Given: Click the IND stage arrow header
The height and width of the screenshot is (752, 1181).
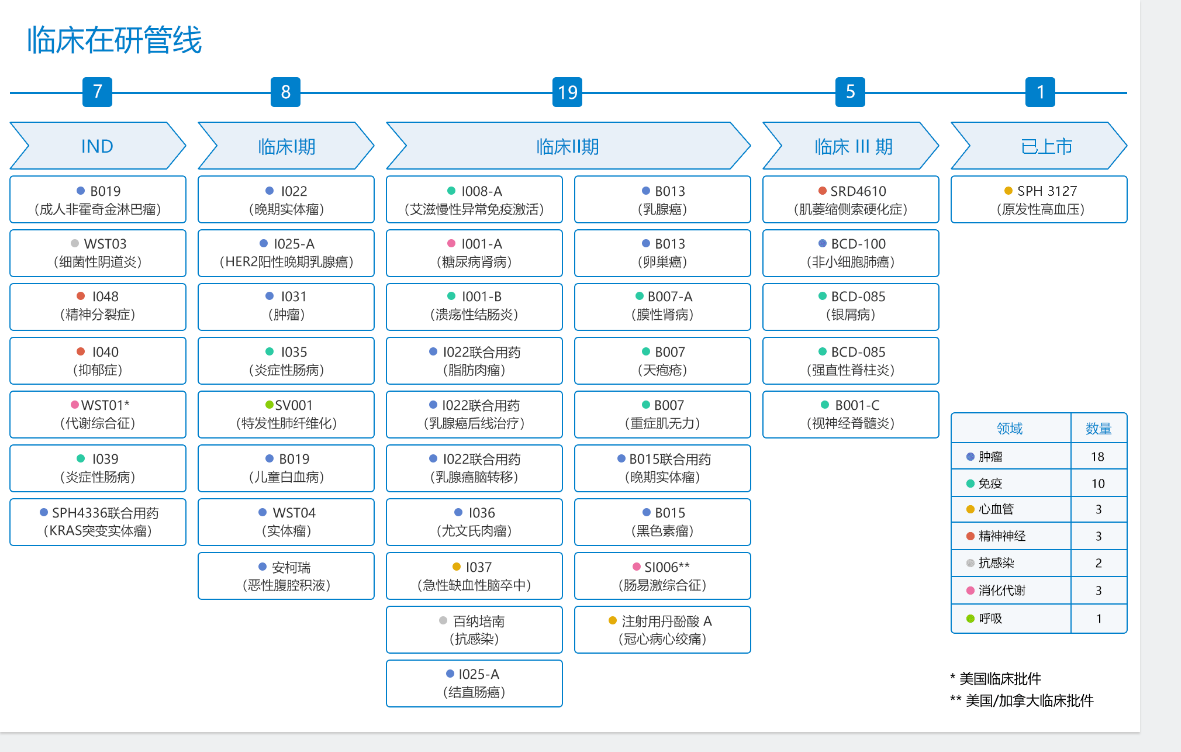Looking at the screenshot, I should point(98,146).
